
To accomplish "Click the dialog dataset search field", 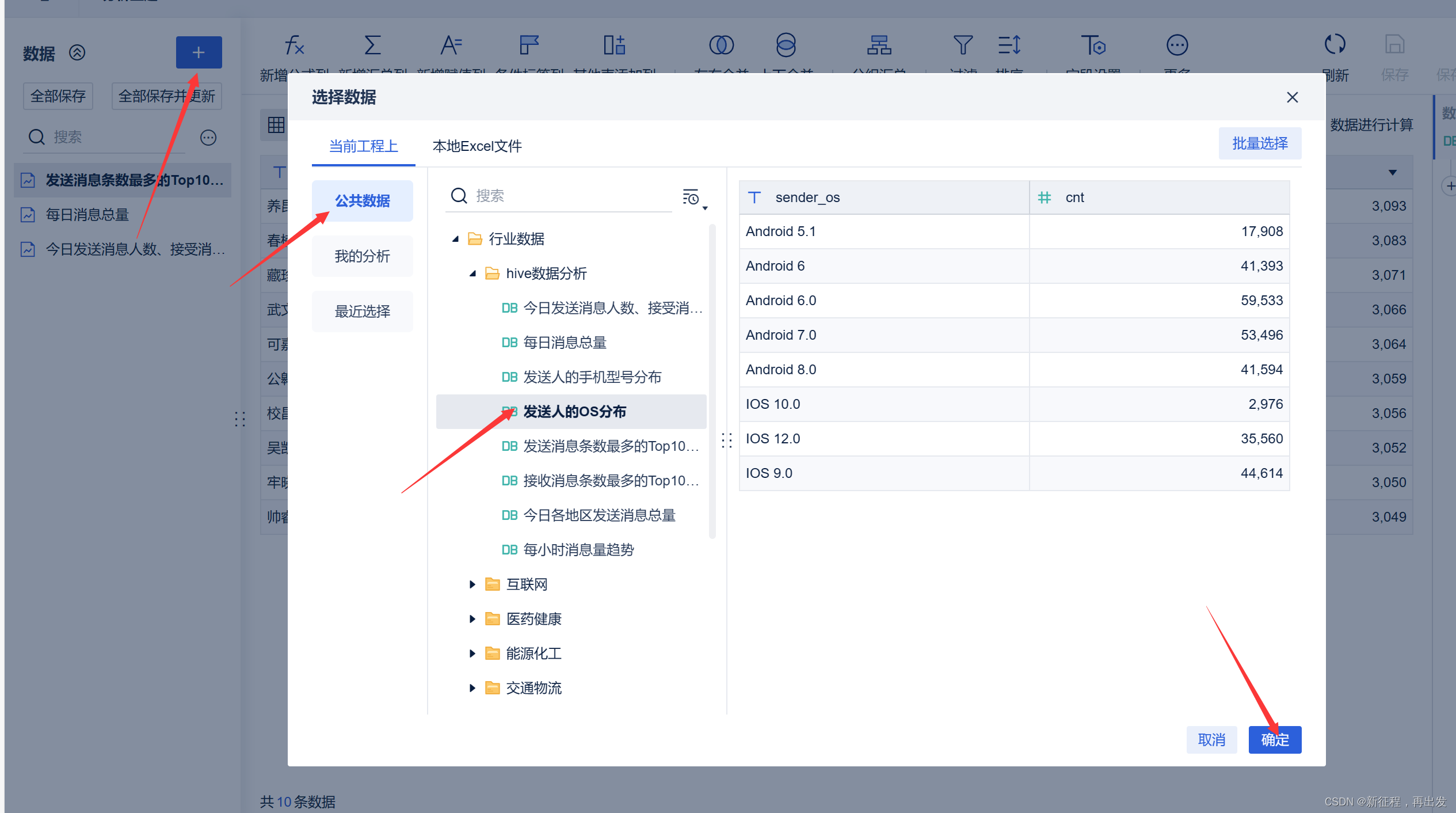I will point(559,196).
